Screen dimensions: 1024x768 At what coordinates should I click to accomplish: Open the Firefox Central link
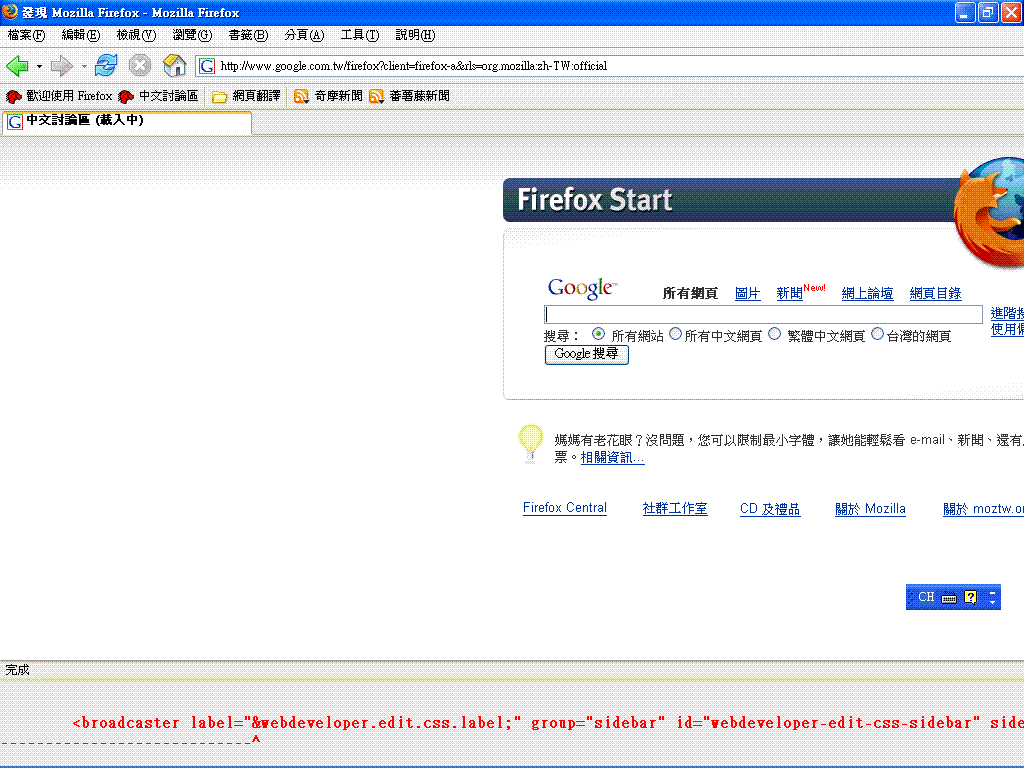[565, 508]
